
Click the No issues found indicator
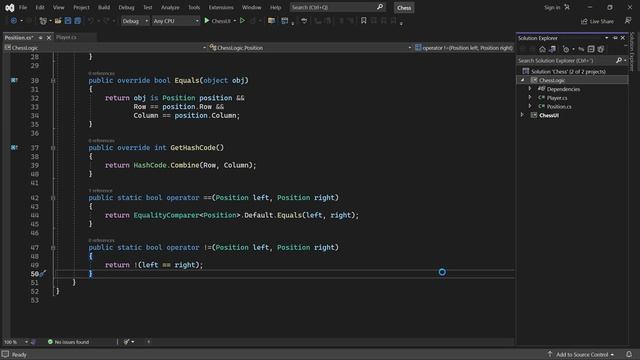(x=68, y=342)
